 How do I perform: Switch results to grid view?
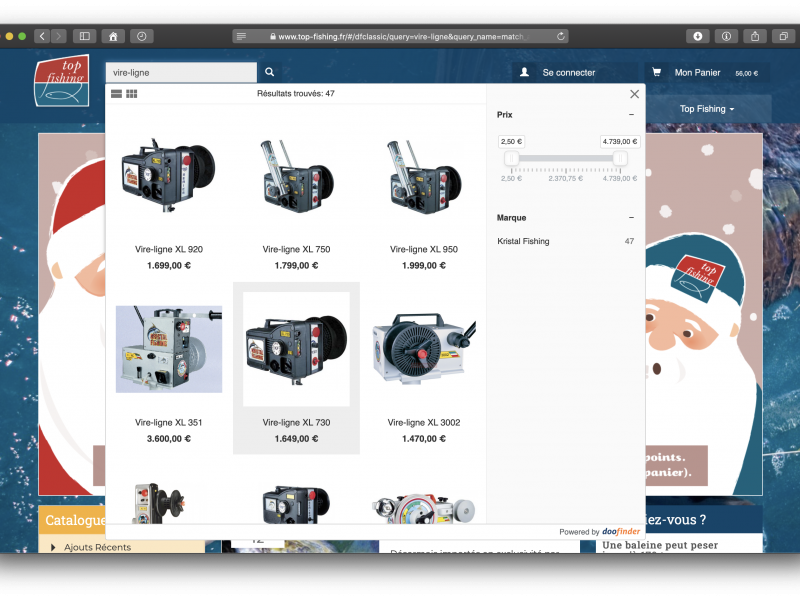coord(132,94)
